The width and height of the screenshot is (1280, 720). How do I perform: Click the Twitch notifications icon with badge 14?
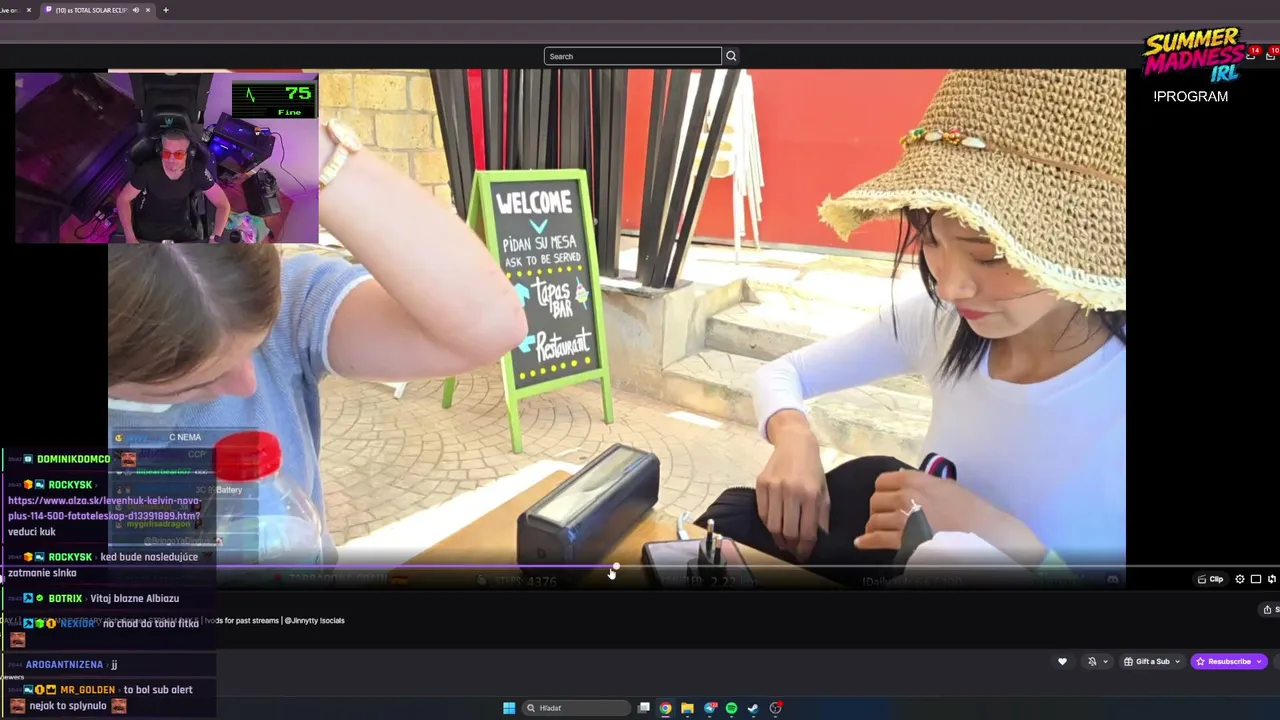[1252, 54]
